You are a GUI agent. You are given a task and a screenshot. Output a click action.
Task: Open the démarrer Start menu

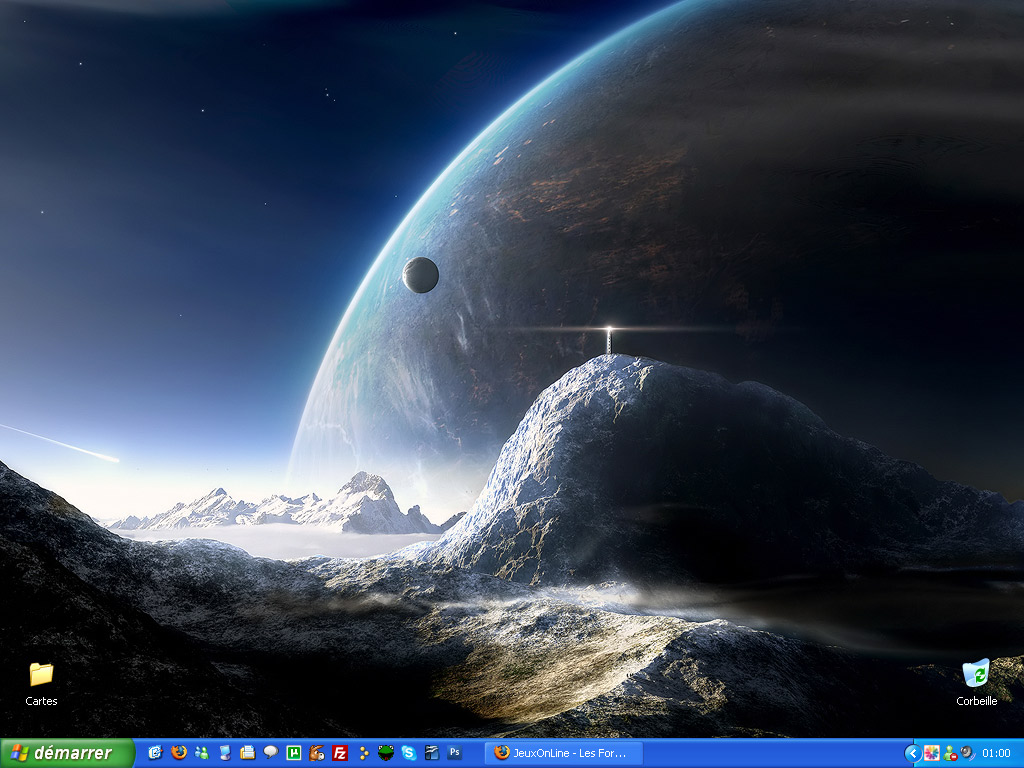click(67, 753)
